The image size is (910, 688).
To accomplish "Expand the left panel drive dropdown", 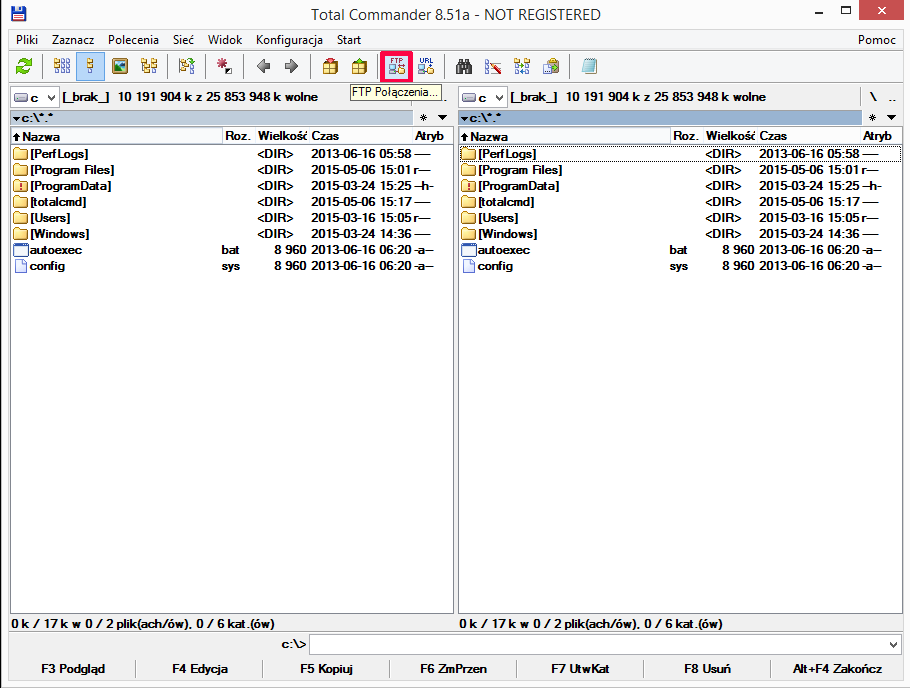I will pyautogui.click(x=35, y=98).
